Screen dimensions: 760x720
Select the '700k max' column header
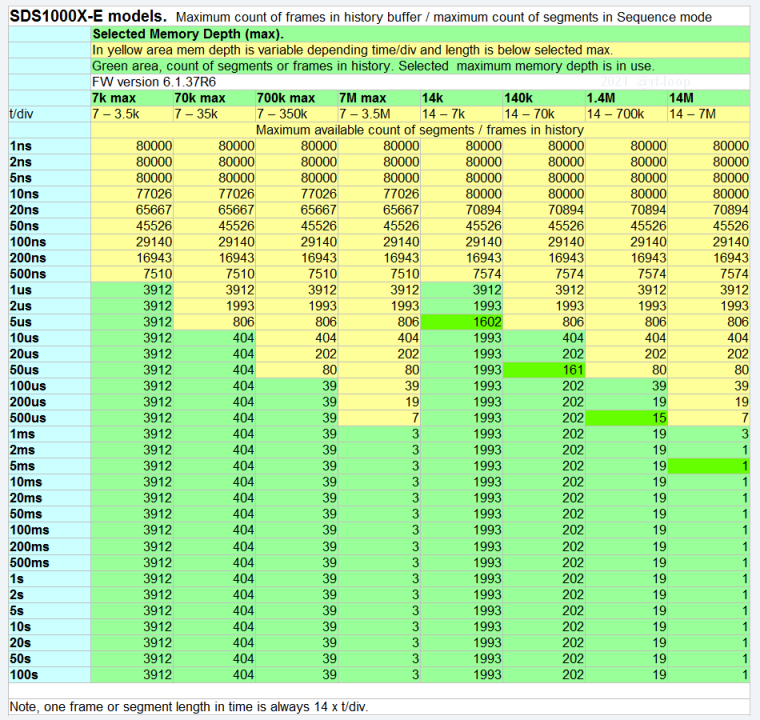297,98
